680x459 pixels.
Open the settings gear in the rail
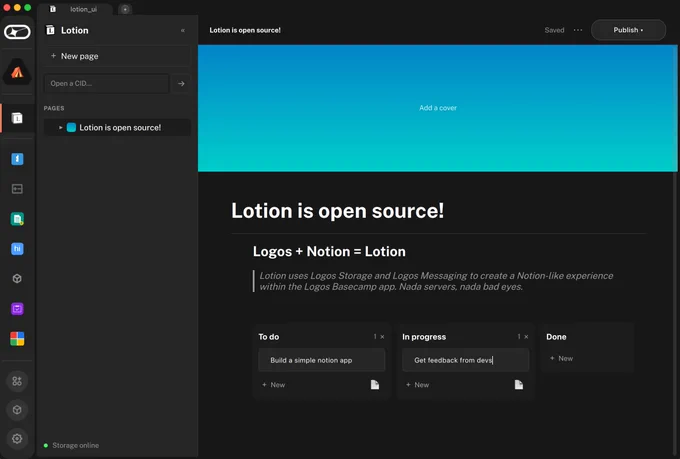17,439
